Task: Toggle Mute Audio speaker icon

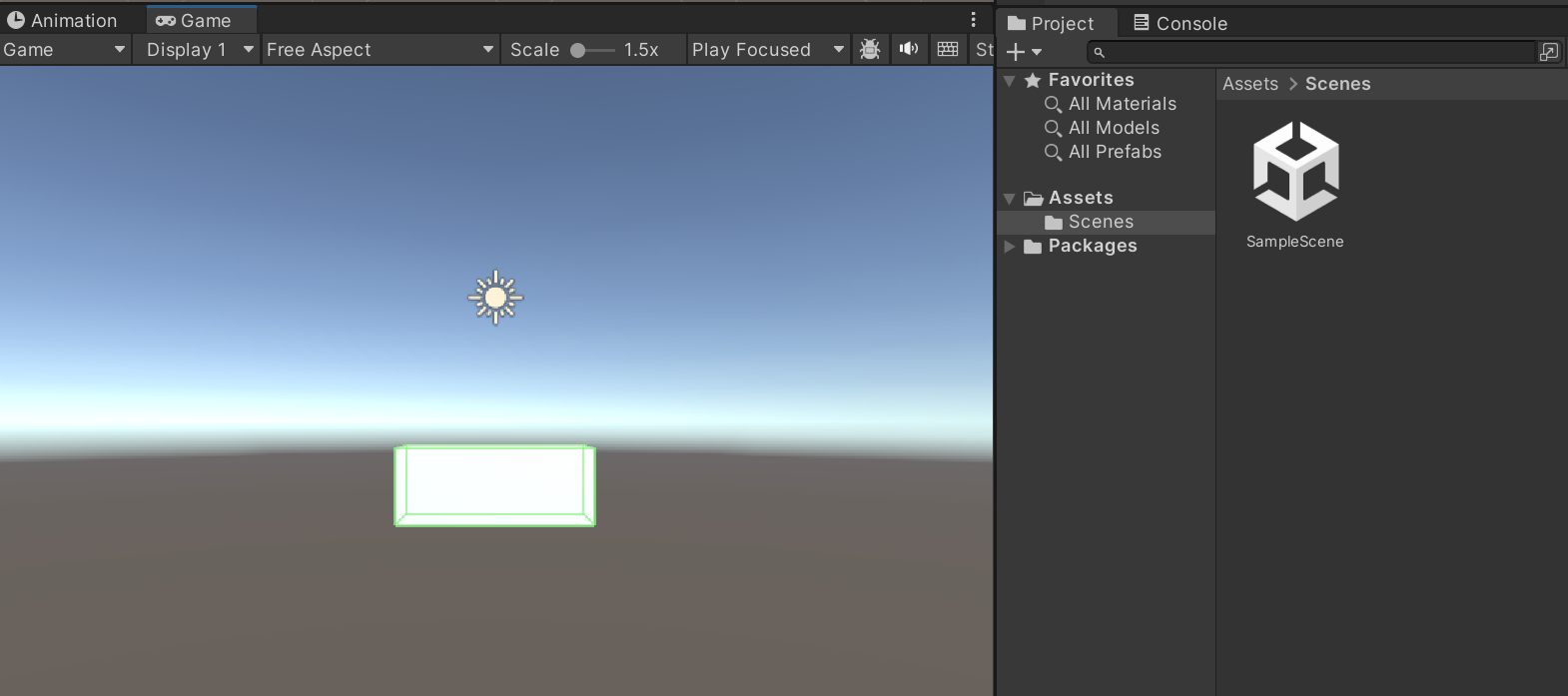Action: click(x=909, y=49)
